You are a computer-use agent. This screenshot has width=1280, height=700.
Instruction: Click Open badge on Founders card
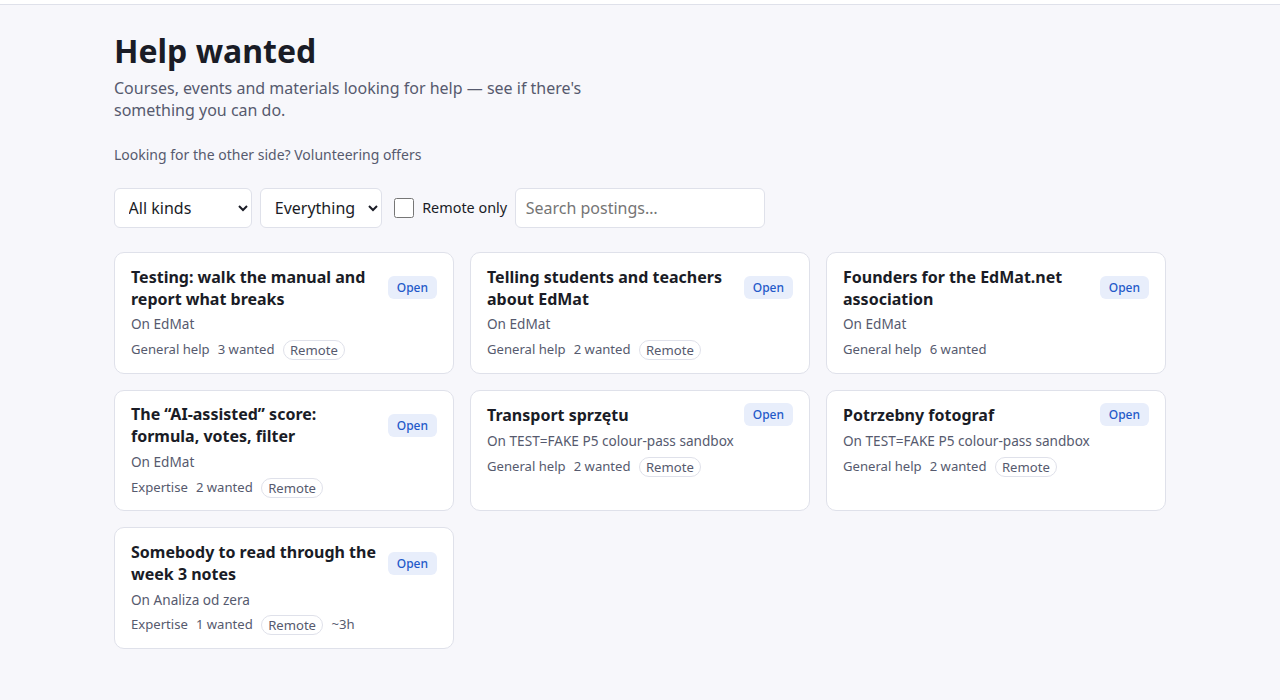tap(1124, 288)
